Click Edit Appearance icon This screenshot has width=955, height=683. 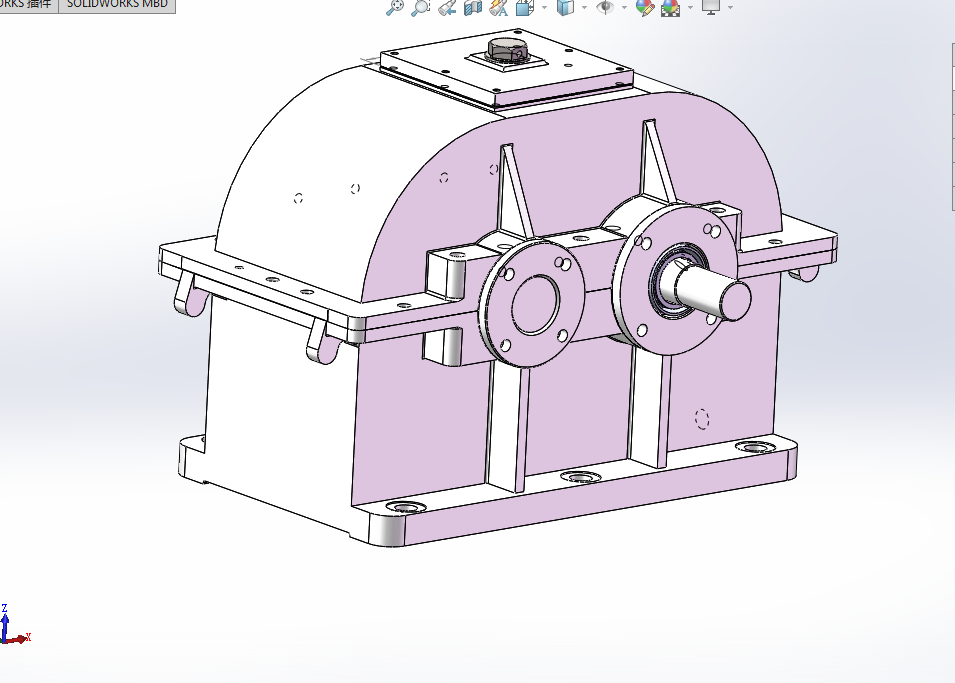pyautogui.click(x=644, y=7)
